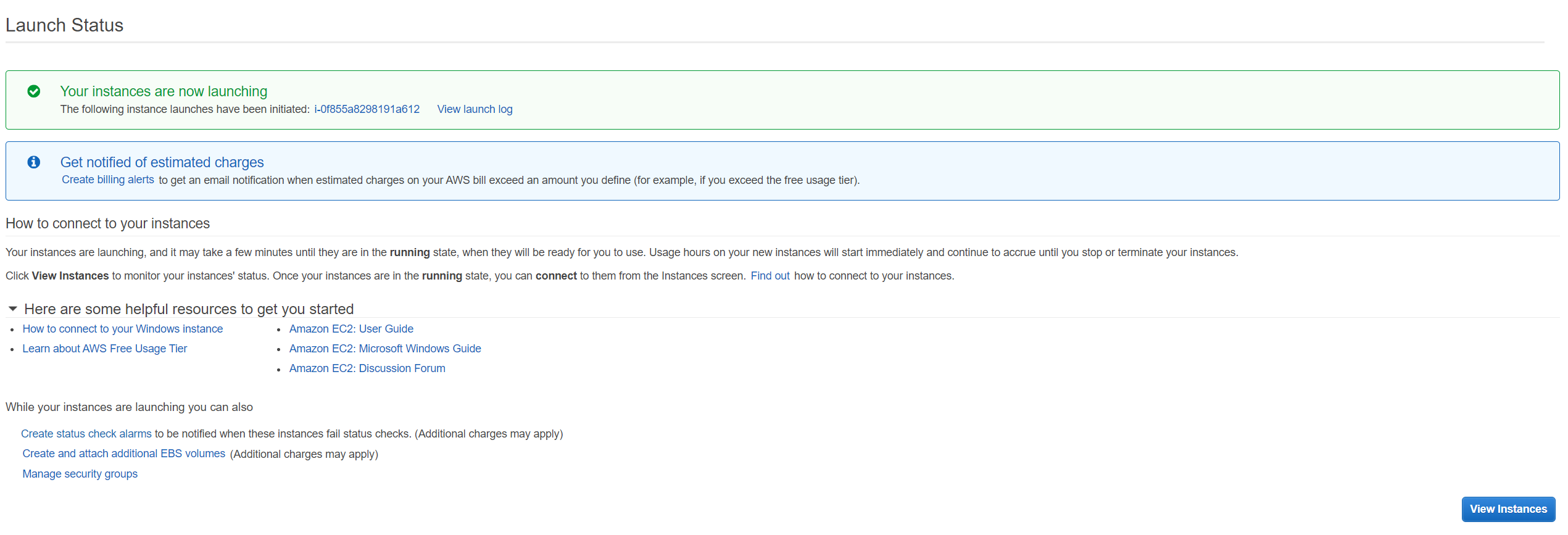Open Amazon EC2: User Guide link
This screenshot has height=535, width=1568.
351,329
